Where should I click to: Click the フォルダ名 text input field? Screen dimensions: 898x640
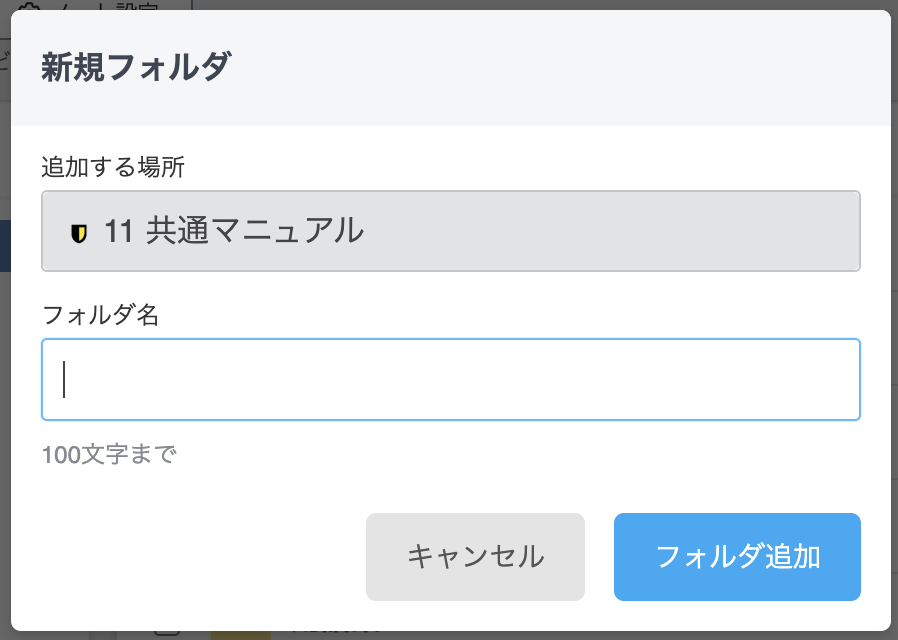[x=450, y=380]
